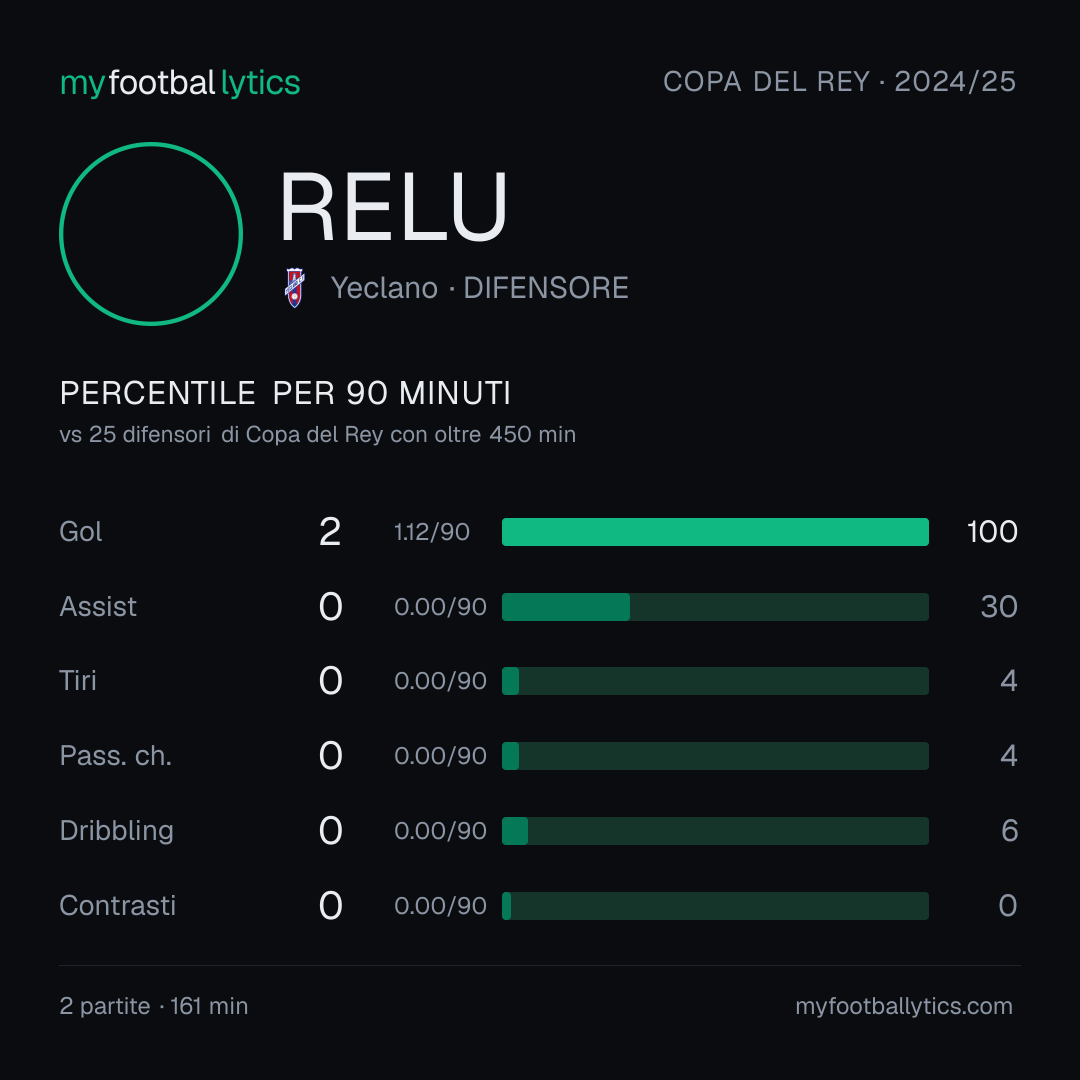Screen dimensions: 1080x1080
Task: Select the Gol stat label
Action: click(x=81, y=532)
